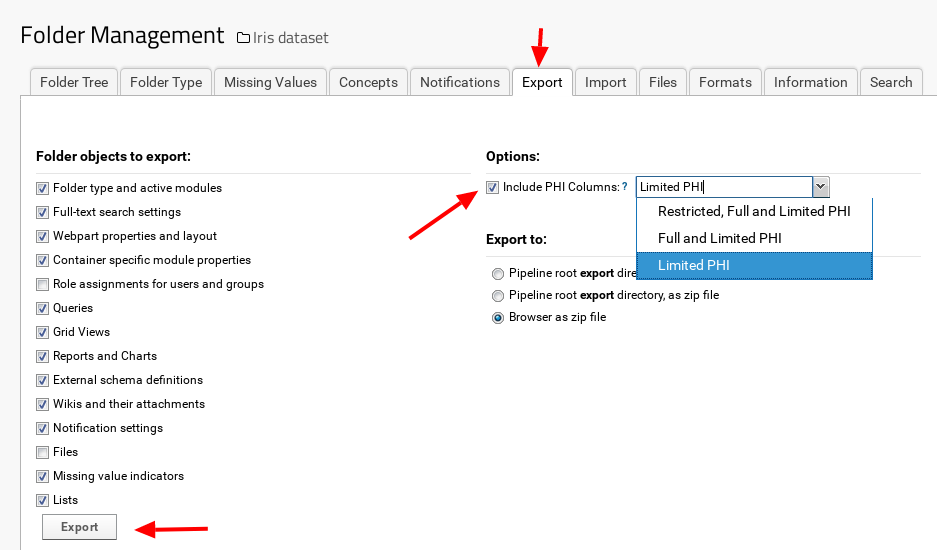The height and width of the screenshot is (550, 937).
Task: Uncheck Wikis and their attachments
Action: pyautogui.click(x=42, y=404)
